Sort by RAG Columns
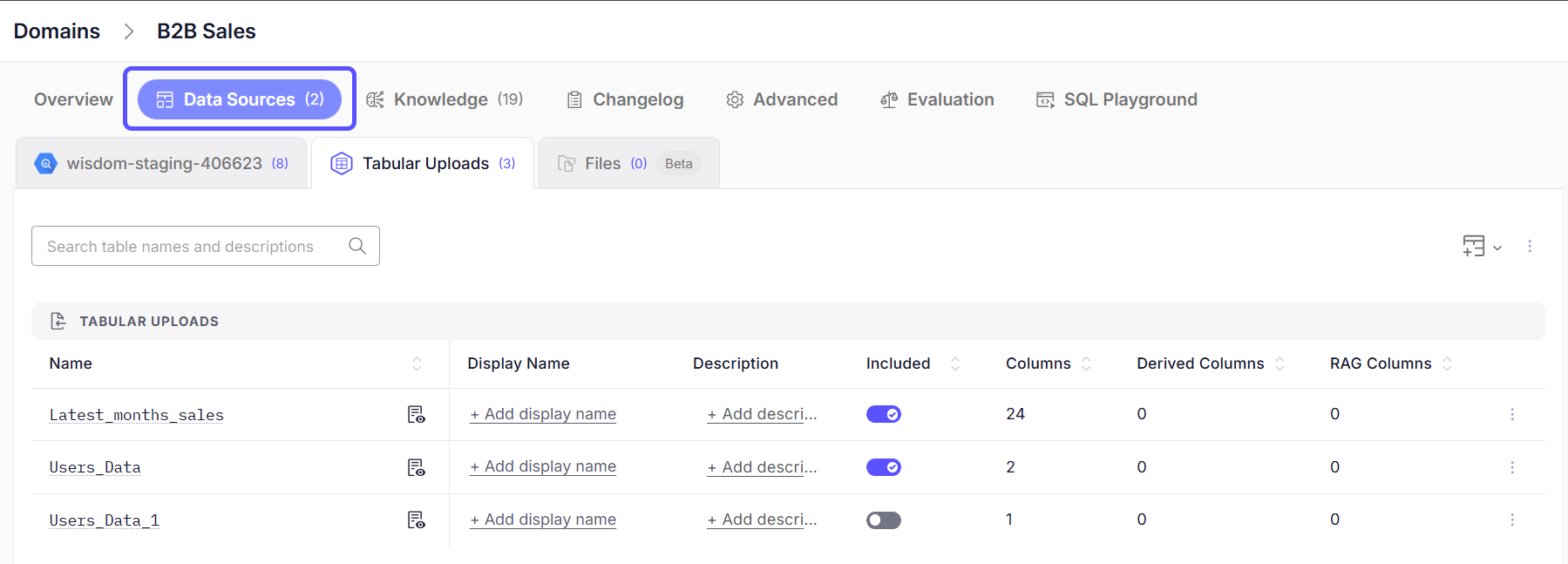The height and width of the screenshot is (564, 1568). [1447, 364]
